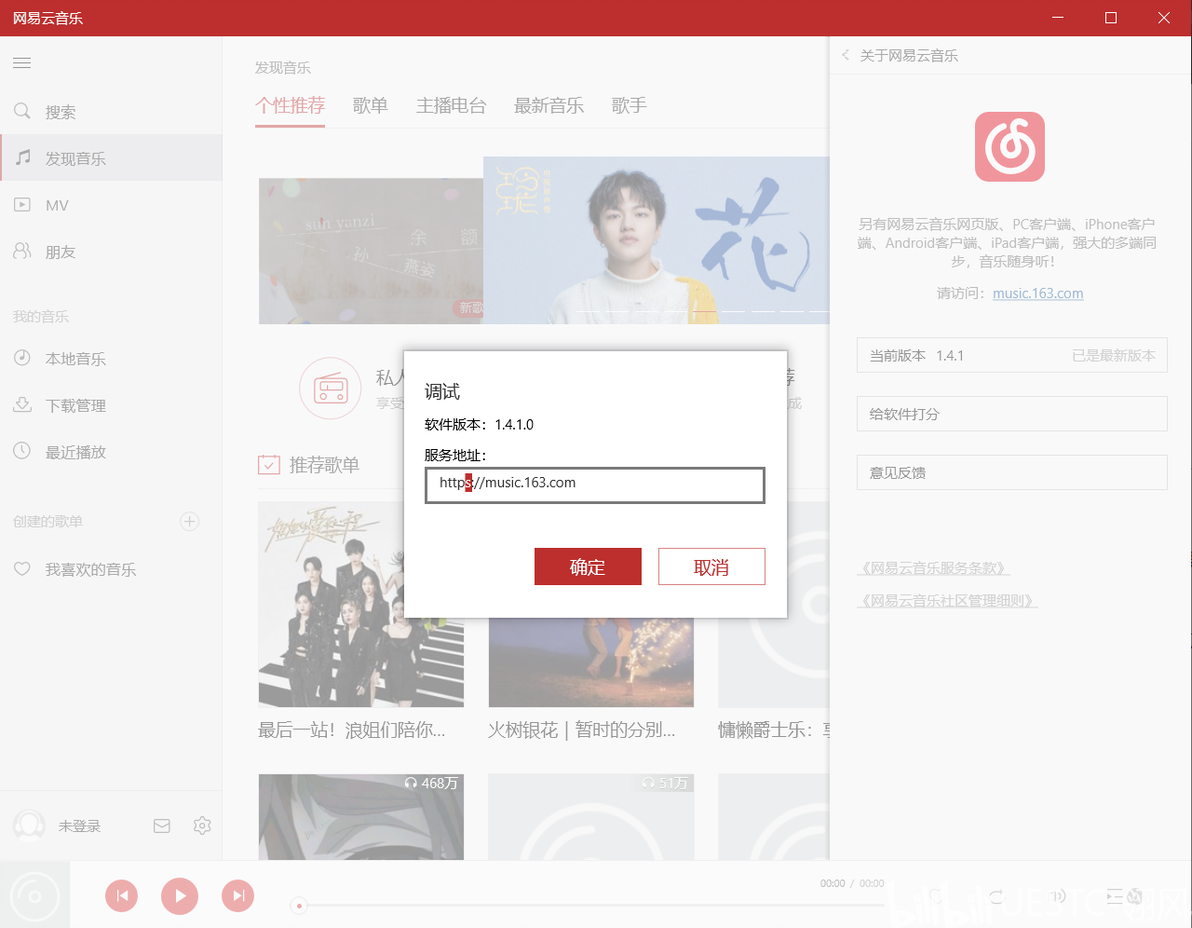Click the 软件版本:1.4.1.0 text
This screenshot has width=1192, height=928.
(479, 424)
